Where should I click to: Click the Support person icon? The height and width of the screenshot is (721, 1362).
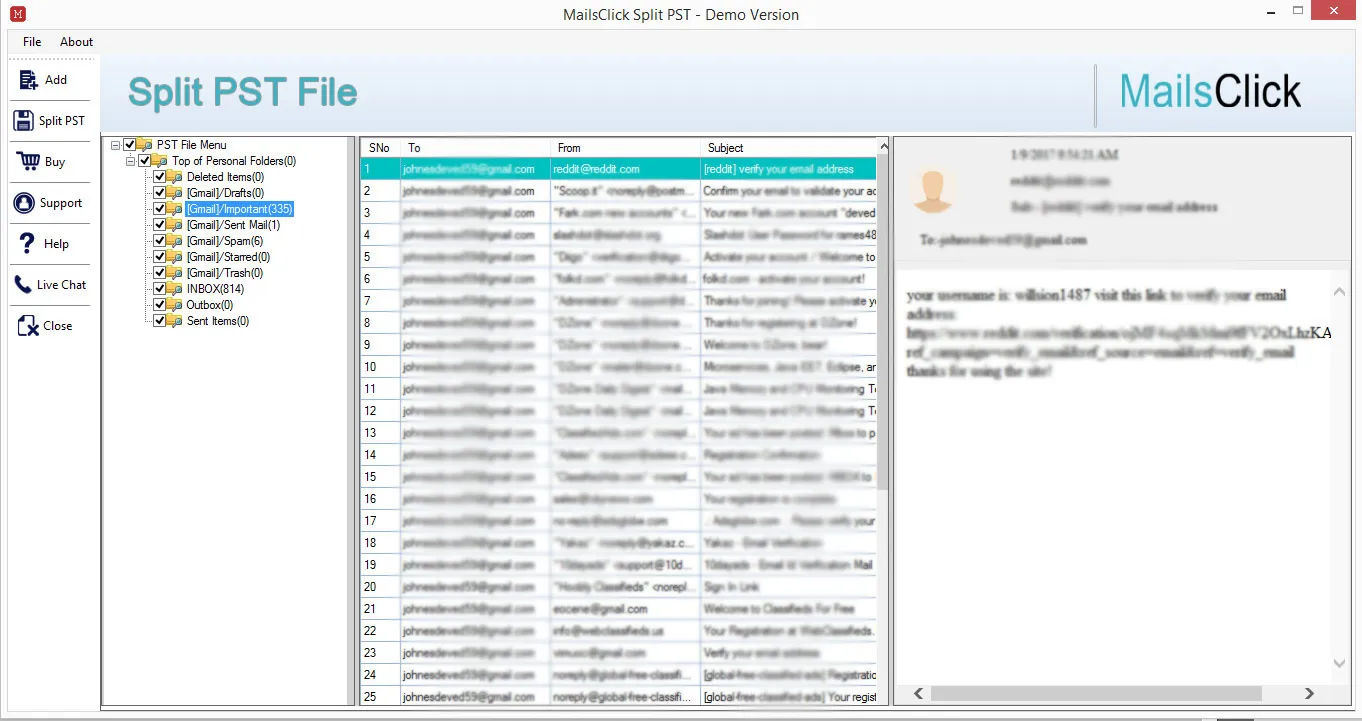coord(24,202)
